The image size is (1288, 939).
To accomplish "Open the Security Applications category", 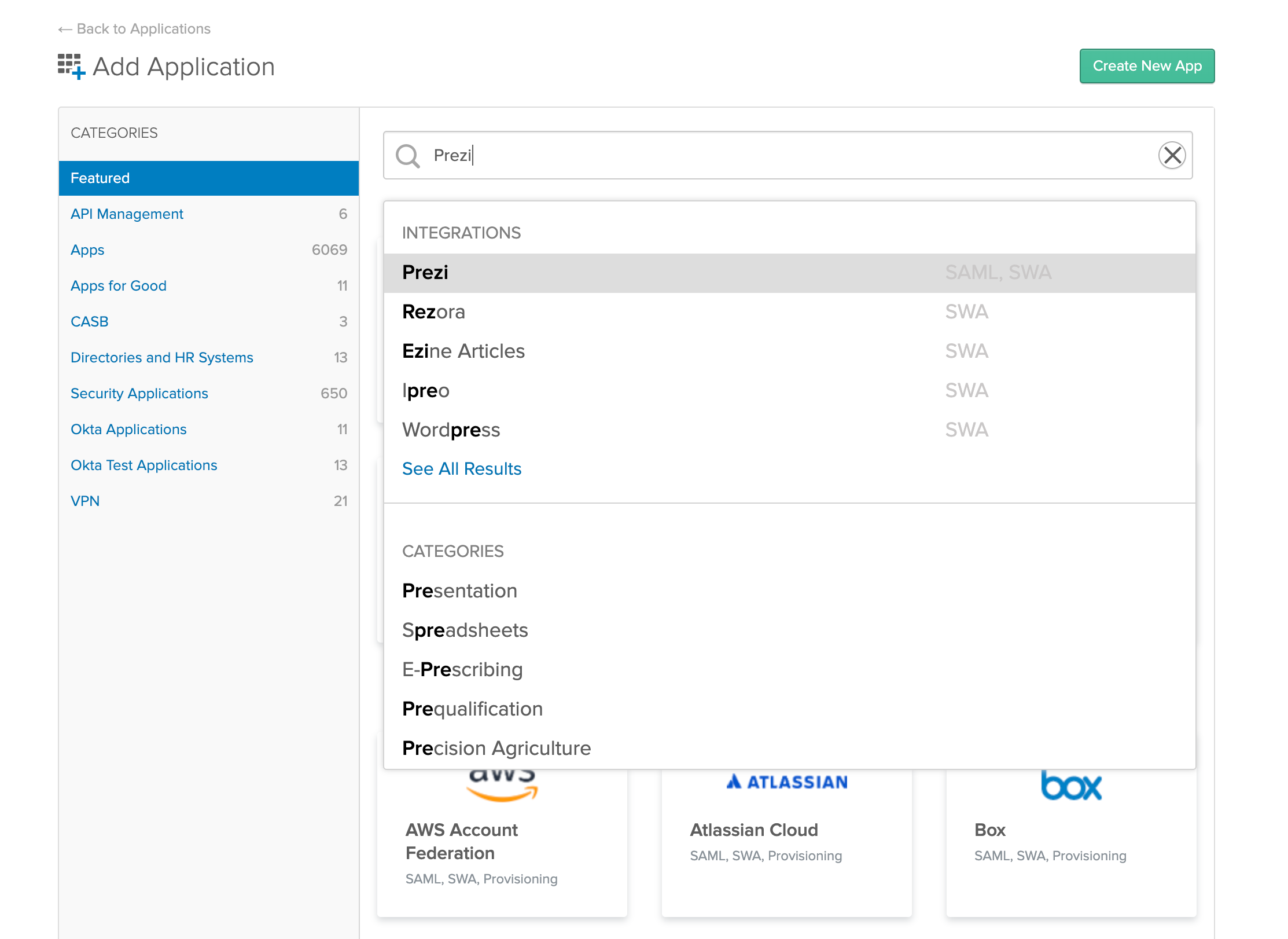I will coord(139,394).
